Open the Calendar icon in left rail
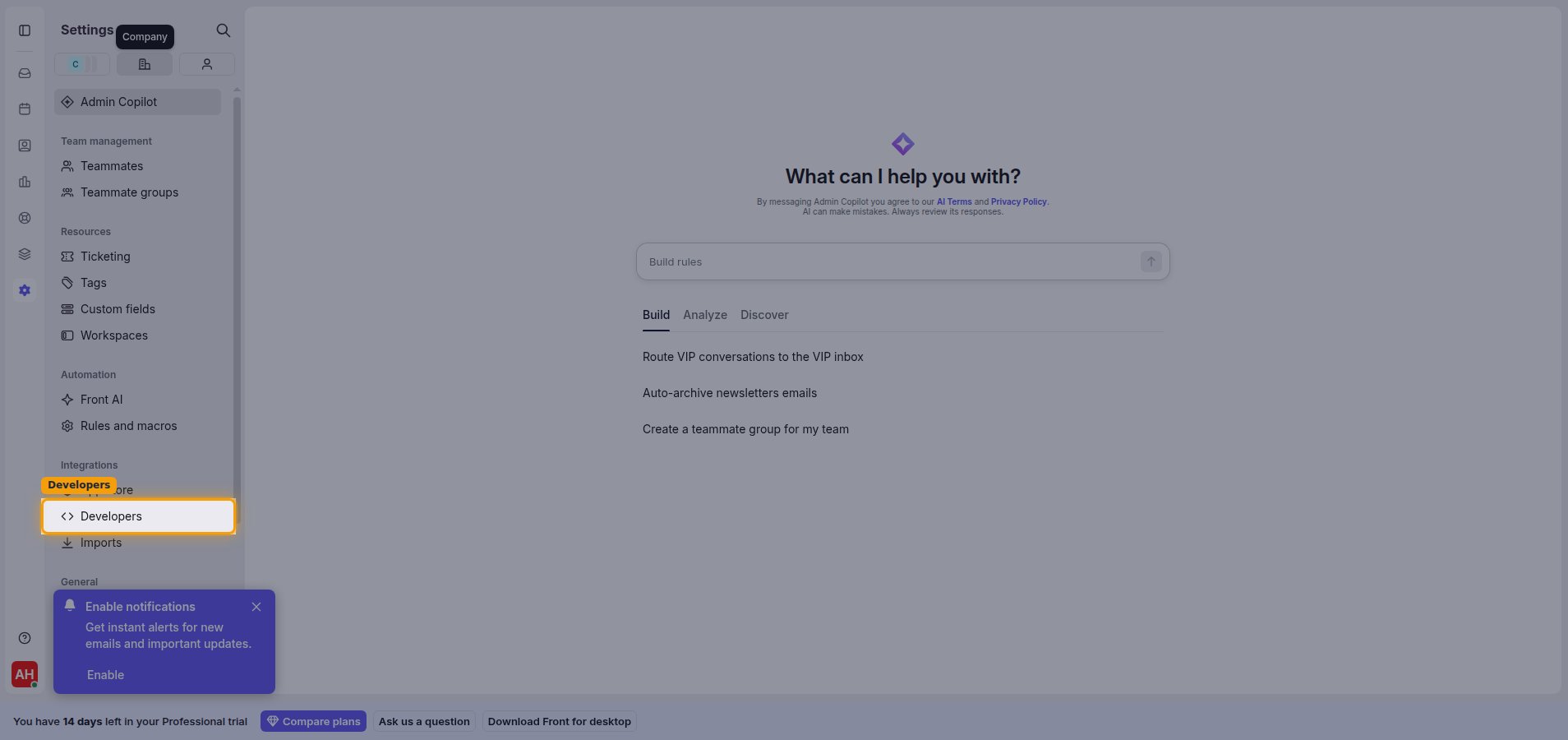The image size is (1568, 740). [x=25, y=109]
